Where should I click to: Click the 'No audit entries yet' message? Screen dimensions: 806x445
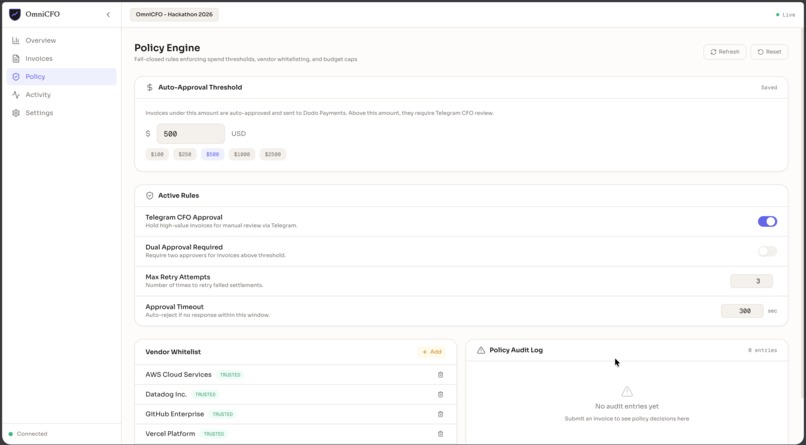[x=627, y=406]
